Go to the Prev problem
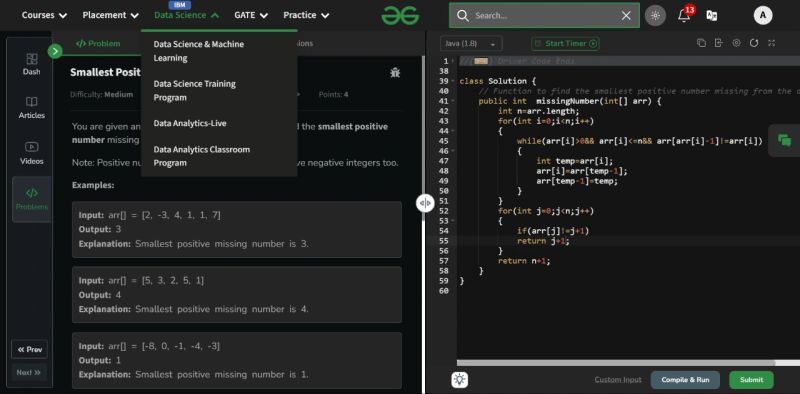 coord(30,350)
